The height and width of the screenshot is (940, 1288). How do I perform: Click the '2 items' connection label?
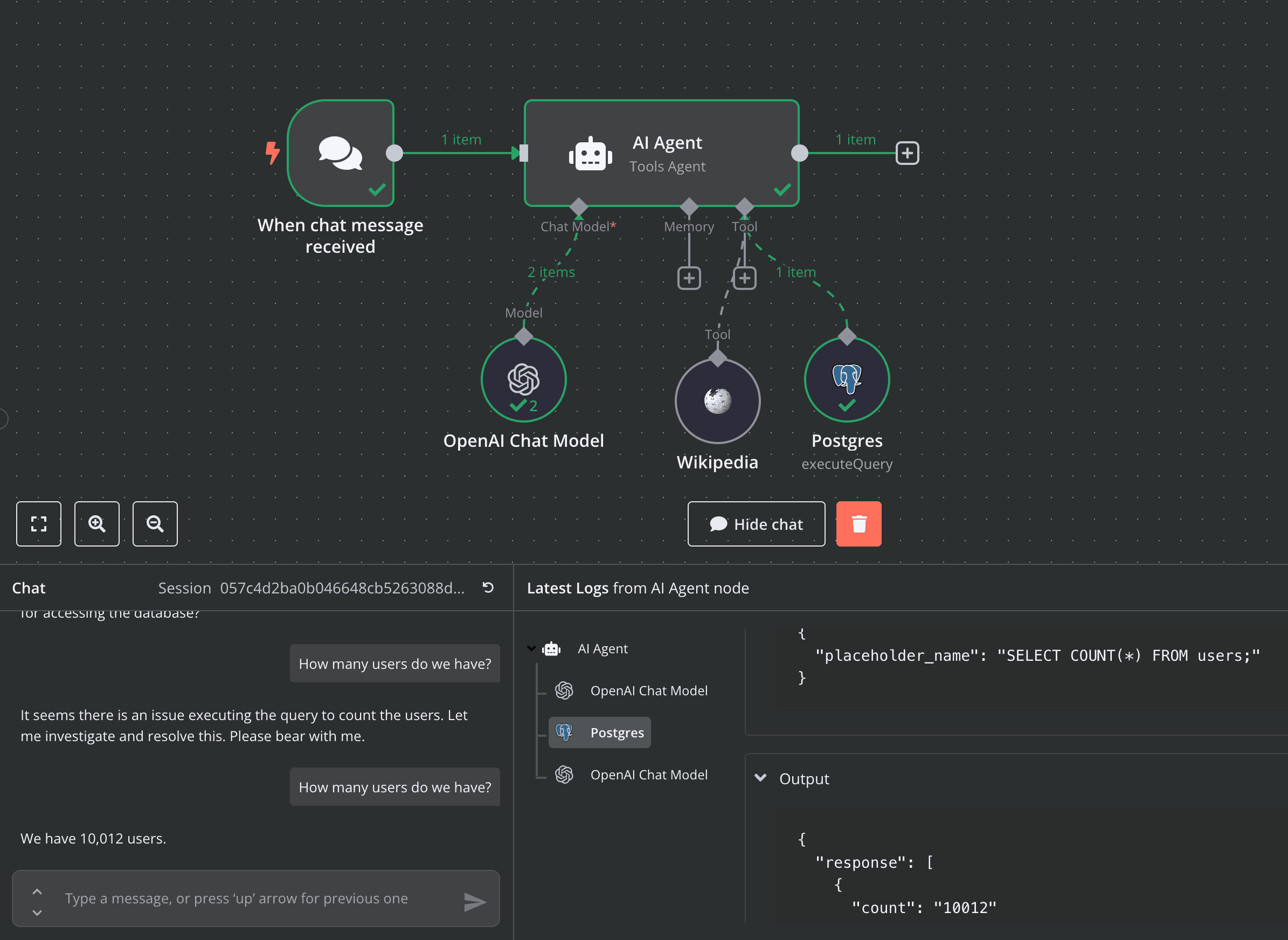click(x=551, y=272)
